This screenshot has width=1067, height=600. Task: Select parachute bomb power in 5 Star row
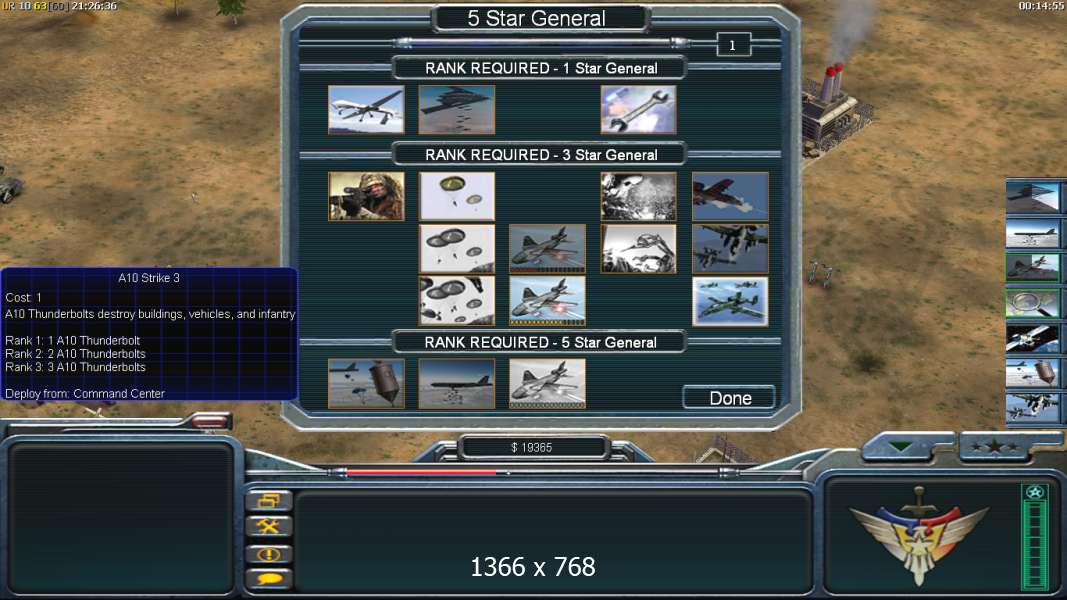click(x=366, y=384)
